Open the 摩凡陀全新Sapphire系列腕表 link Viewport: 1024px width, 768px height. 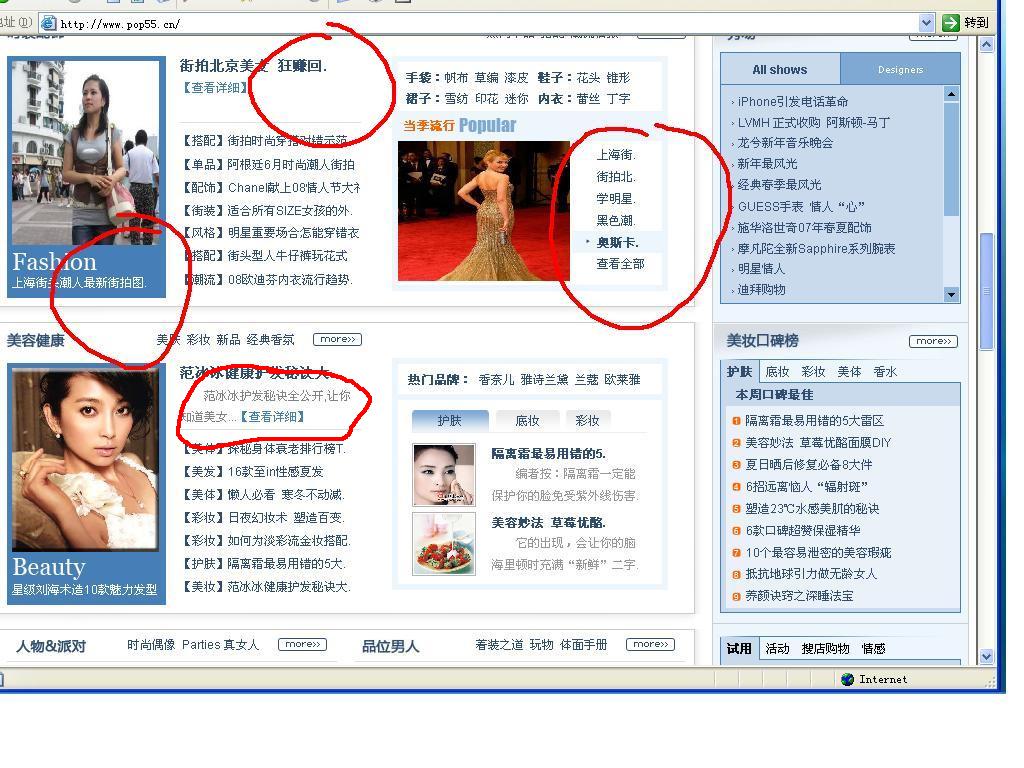coord(816,249)
